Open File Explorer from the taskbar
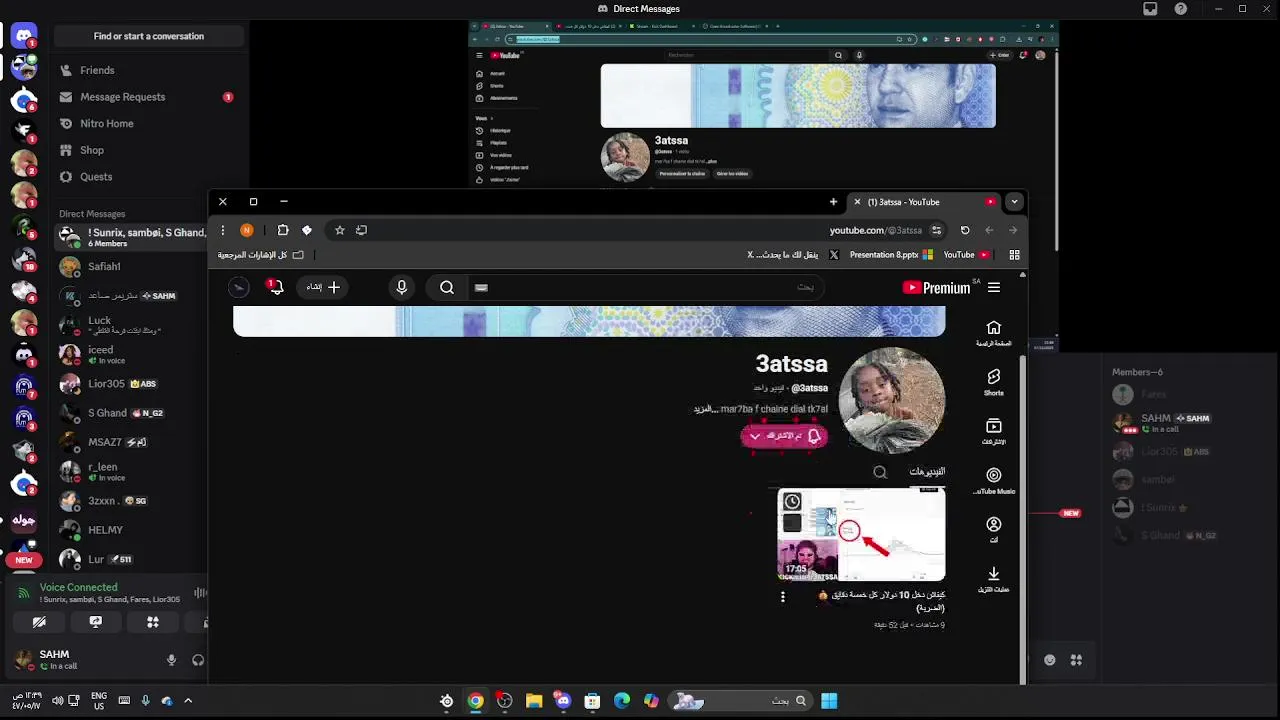Image resolution: width=1280 pixels, height=720 pixels. point(534,701)
